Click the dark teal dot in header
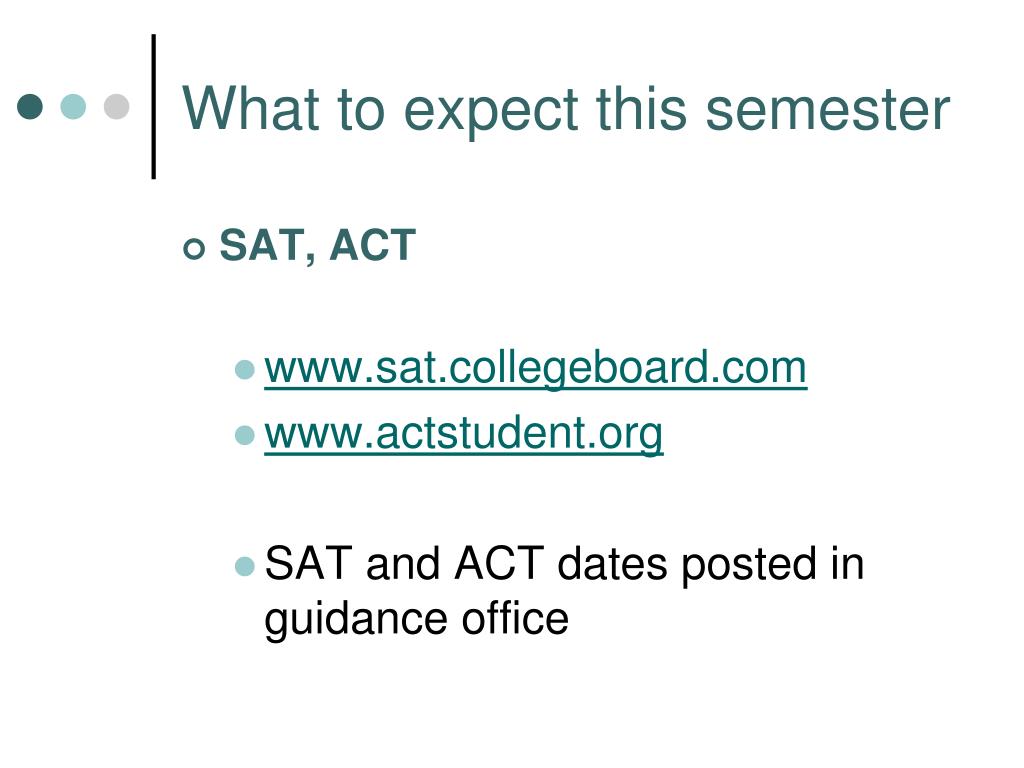This screenshot has width=1024, height=768. (x=30, y=106)
